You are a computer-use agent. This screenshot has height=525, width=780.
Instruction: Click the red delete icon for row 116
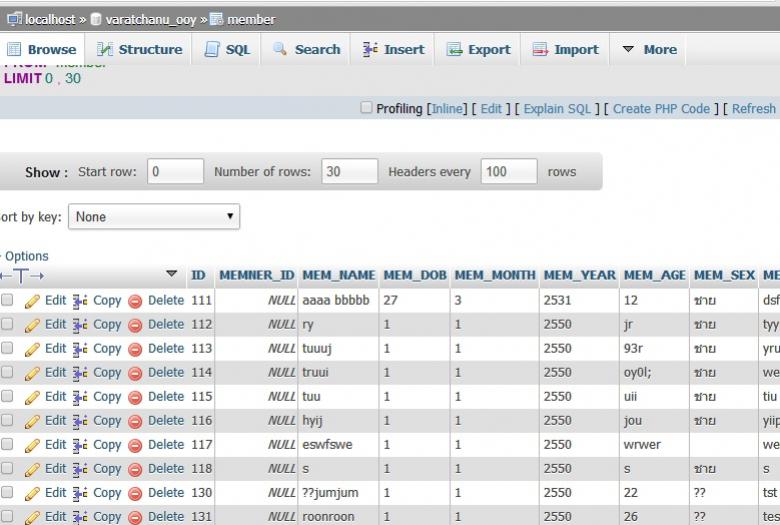point(135,421)
